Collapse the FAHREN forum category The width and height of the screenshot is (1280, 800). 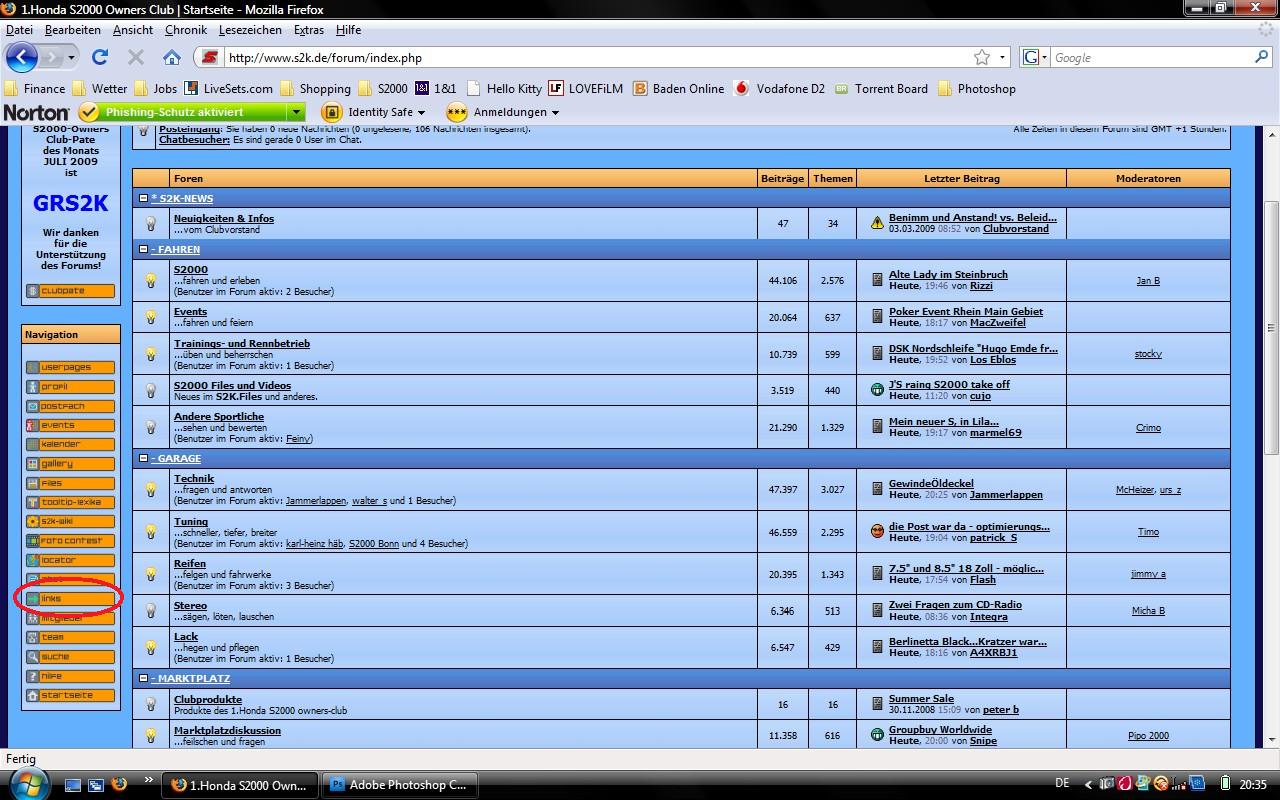pyautogui.click(x=144, y=250)
